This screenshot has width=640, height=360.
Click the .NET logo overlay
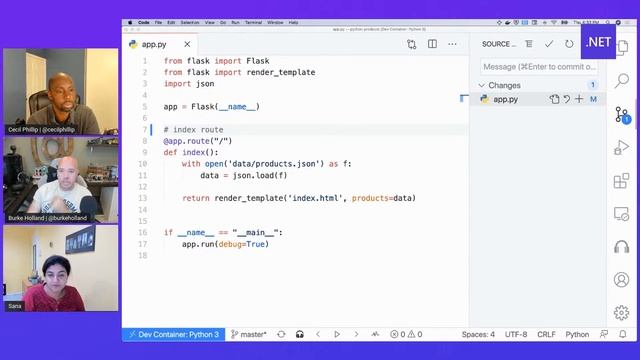[598, 42]
